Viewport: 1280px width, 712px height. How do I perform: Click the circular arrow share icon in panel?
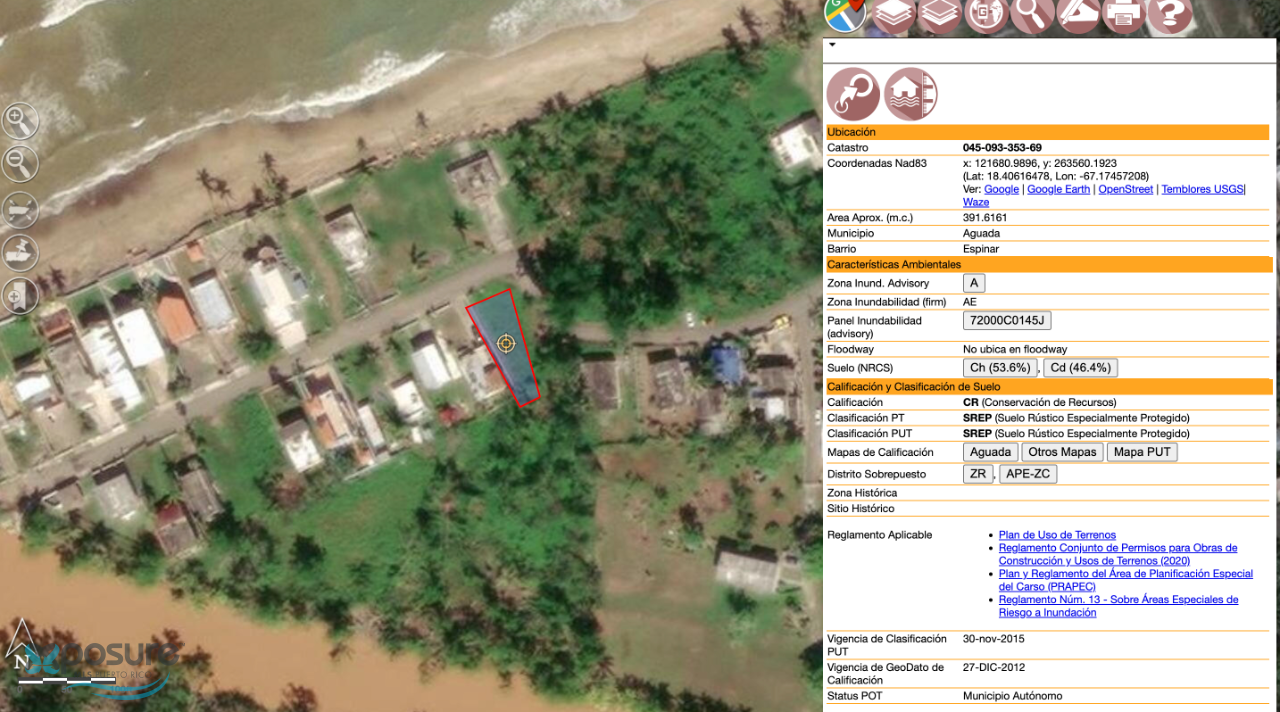[x=853, y=94]
